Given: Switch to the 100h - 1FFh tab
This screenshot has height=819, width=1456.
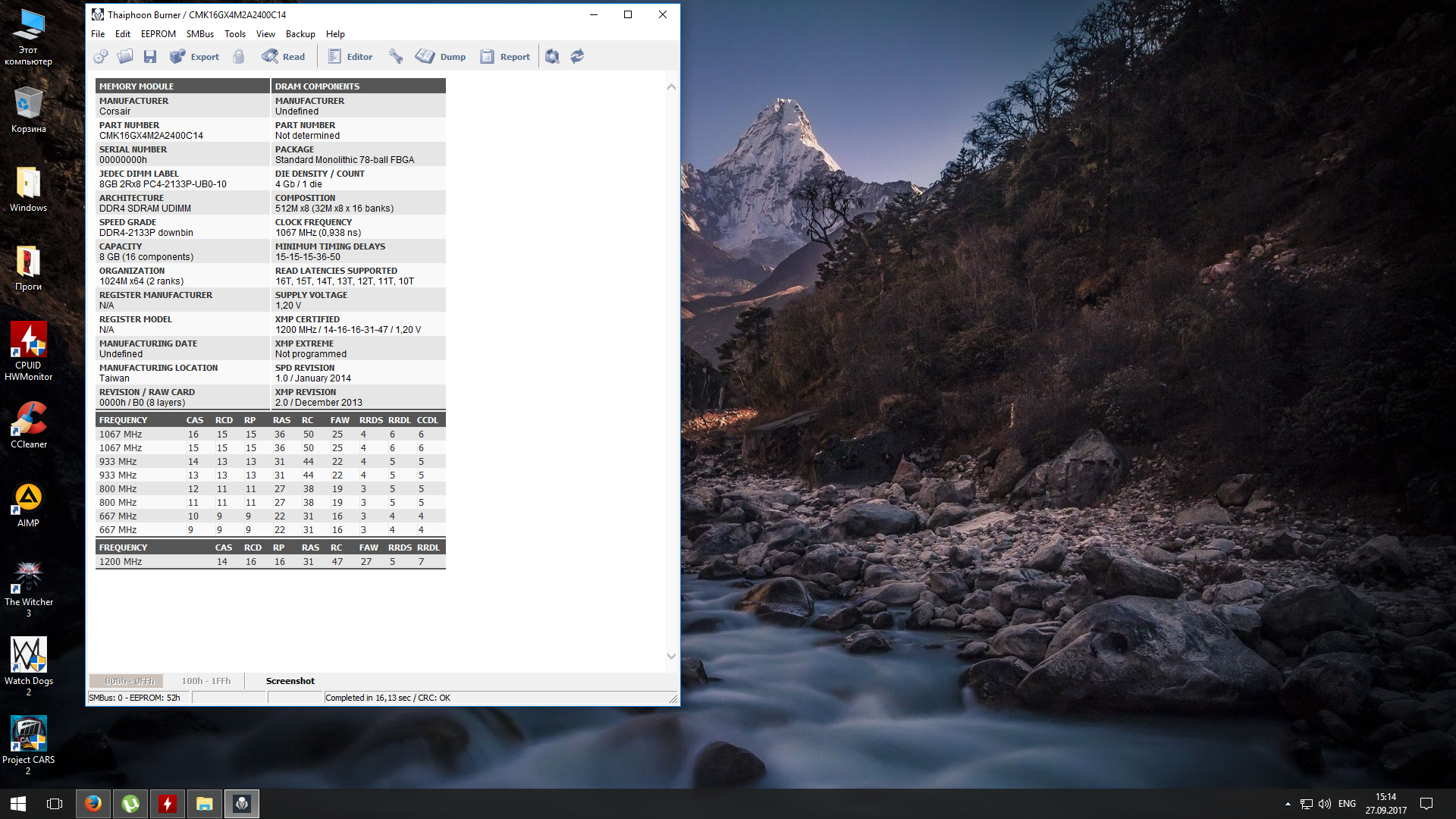Looking at the screenshot, I should 206,681.
